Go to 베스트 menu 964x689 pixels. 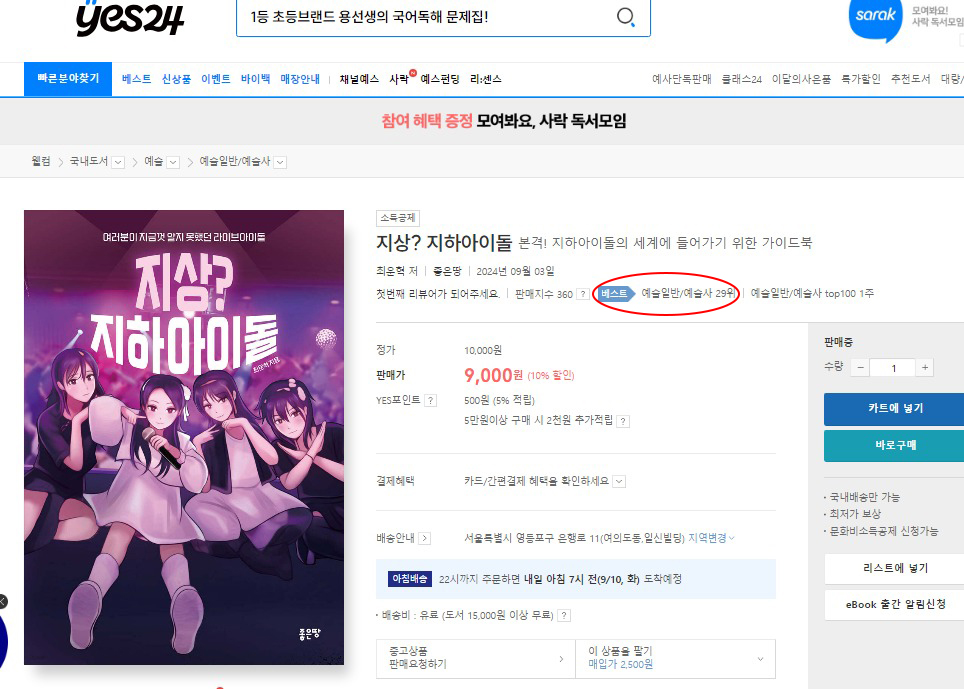[x=136, y=79]
